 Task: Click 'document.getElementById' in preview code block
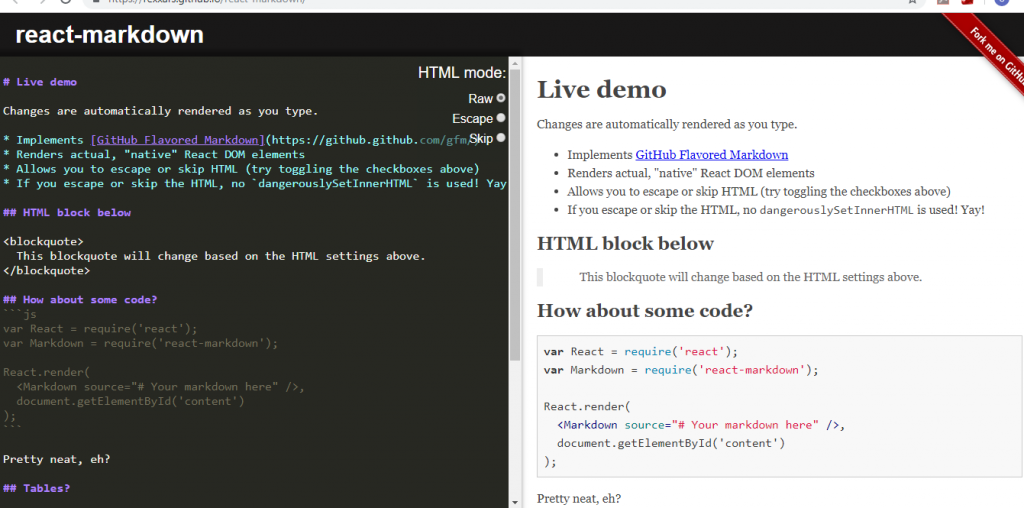coord(671,443)
